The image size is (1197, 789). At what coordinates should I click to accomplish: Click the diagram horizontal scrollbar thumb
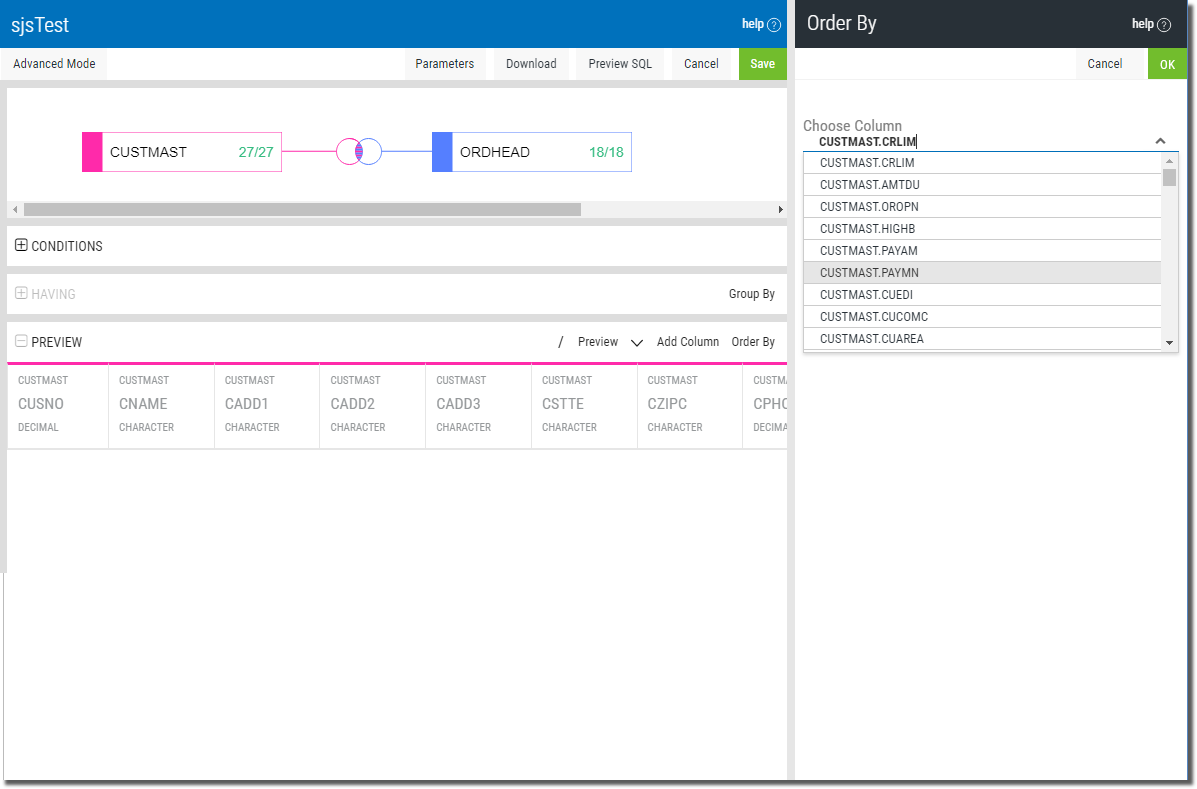(302, 209)
